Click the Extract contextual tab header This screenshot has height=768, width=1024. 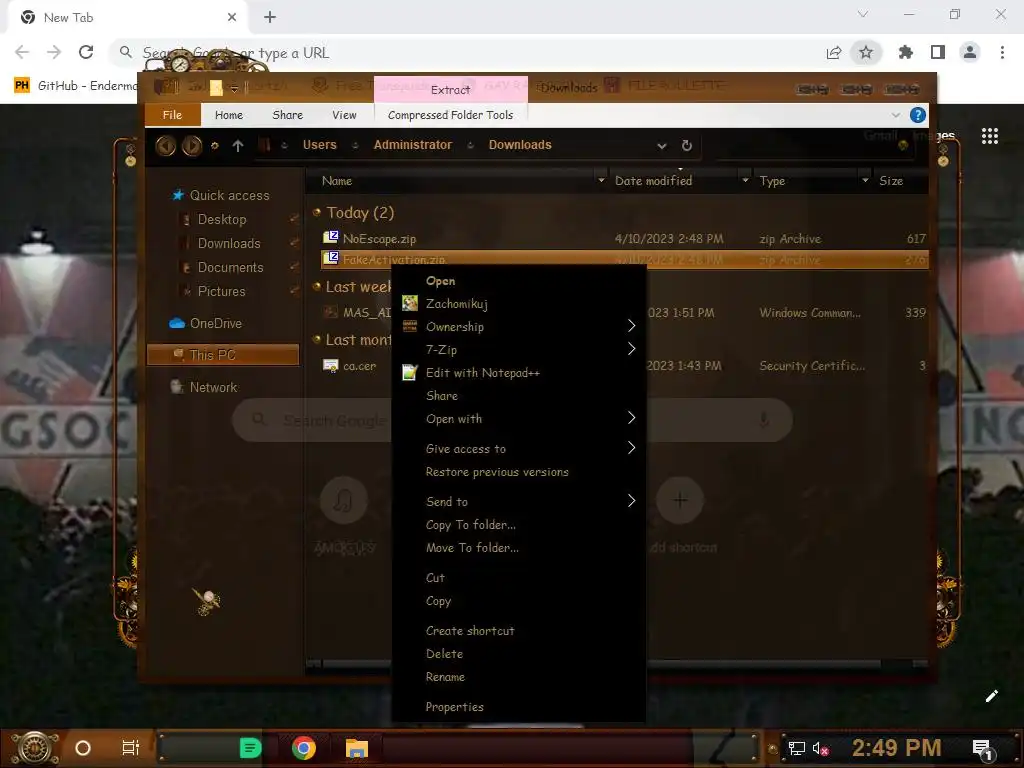click(451, 89)
